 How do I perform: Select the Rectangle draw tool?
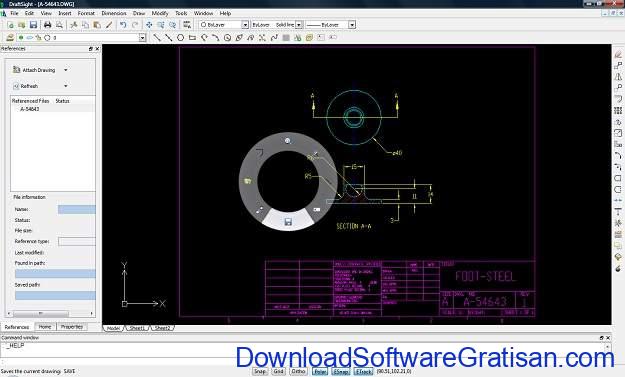coord(192,37)
